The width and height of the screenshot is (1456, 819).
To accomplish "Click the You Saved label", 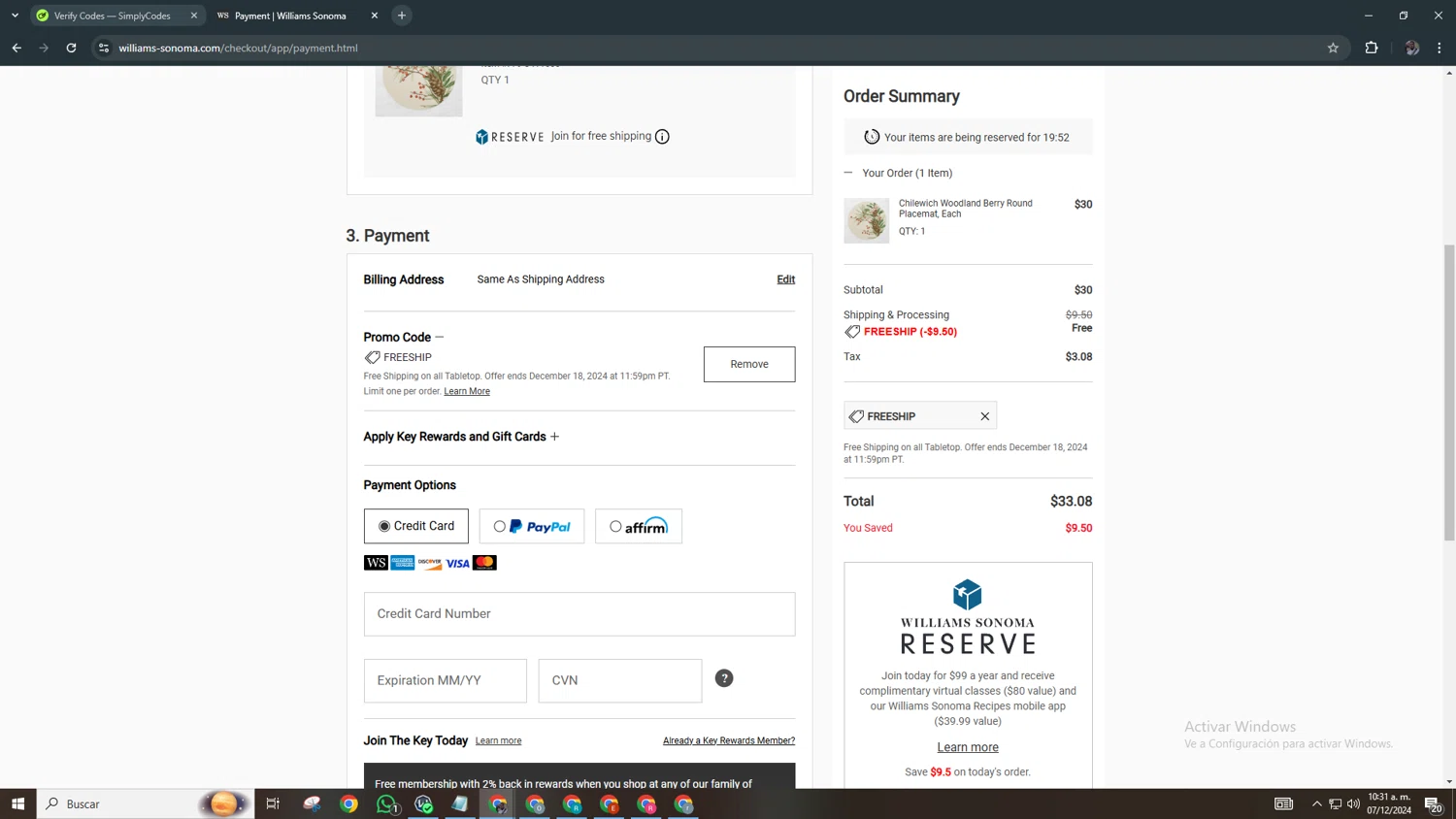I will 868,528.
